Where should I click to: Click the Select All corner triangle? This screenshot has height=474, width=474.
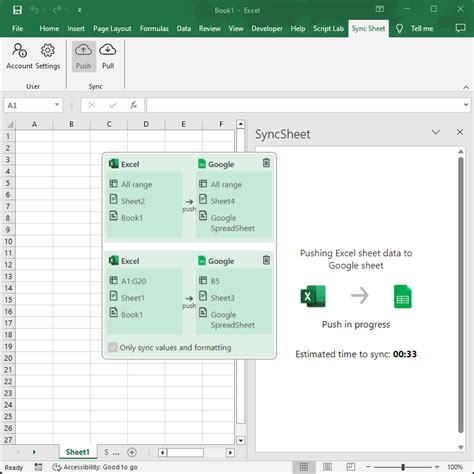[10, 125]
